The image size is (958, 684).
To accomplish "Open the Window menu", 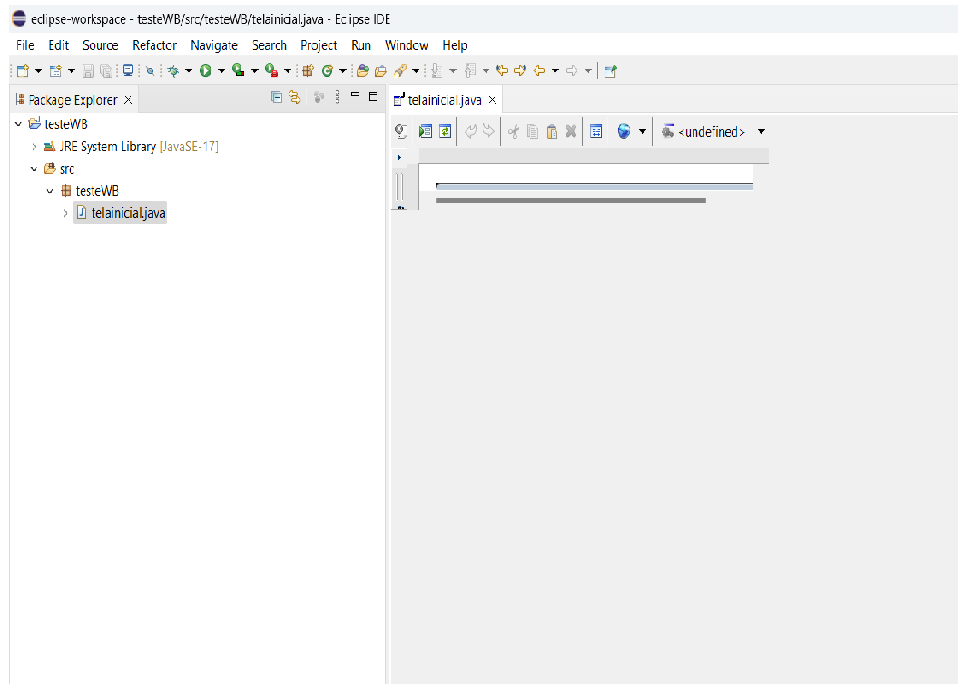I will coord(406,45).
